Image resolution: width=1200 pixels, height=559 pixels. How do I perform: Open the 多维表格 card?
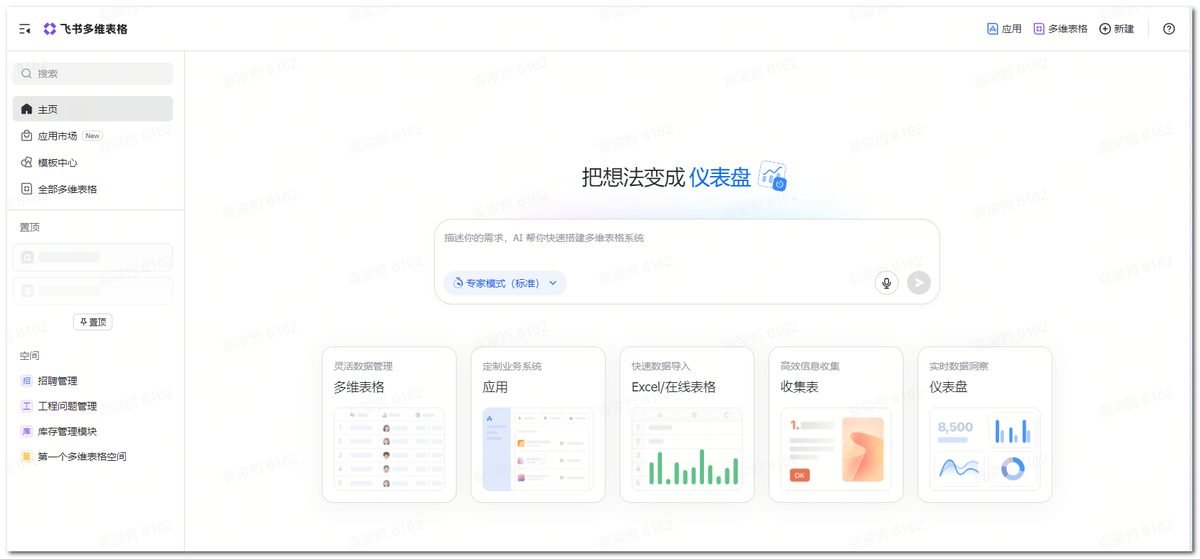click(x=389, y=424)
